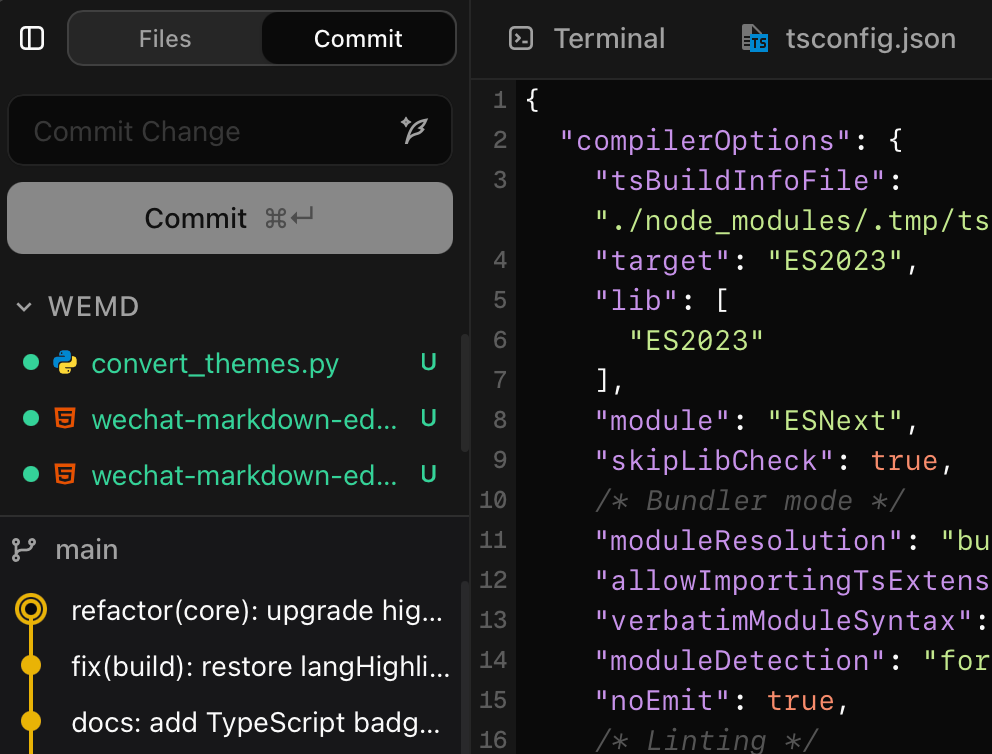Click the HTML5 icon on first wechat-markdown file
The width and height of the screenshot is (992, 754).
tap(64, 419)
